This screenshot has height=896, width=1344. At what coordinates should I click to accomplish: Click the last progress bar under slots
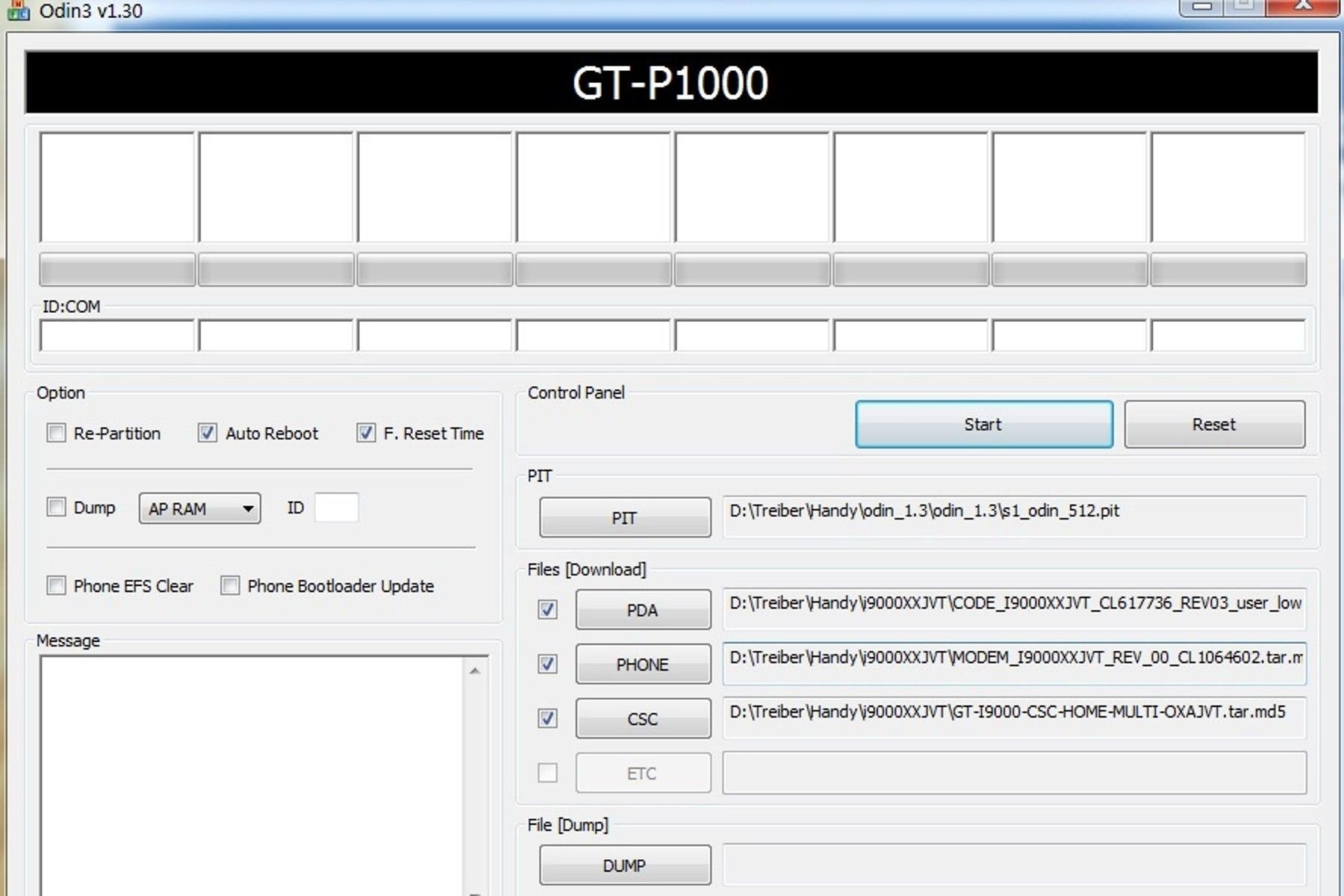click(1228, 270)
